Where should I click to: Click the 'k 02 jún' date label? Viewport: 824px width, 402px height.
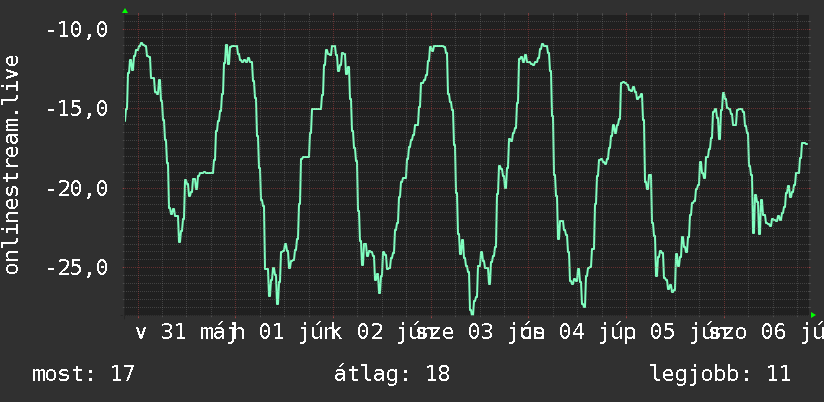click(x=382, y=333)
